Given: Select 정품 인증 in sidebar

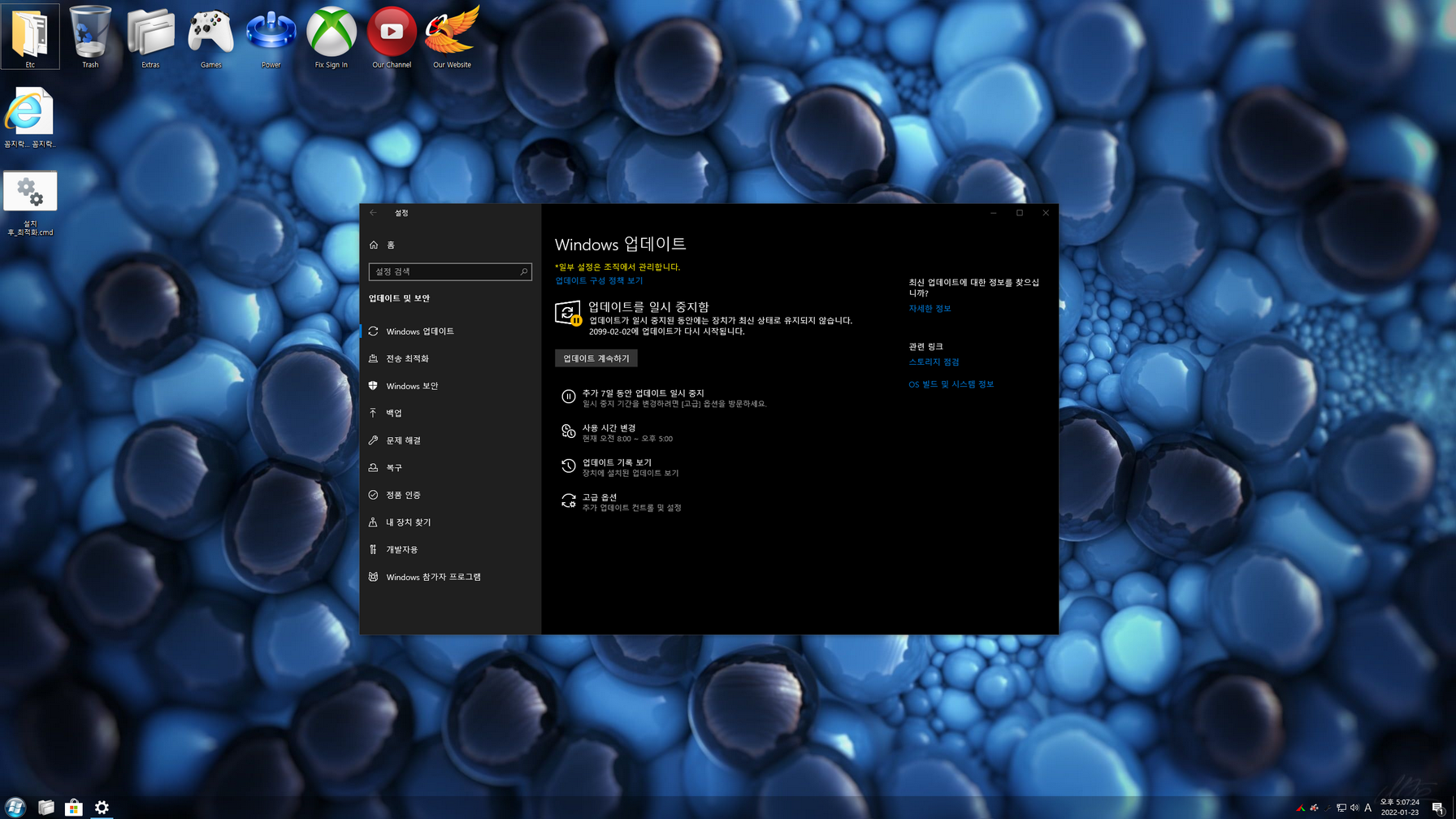Looking at the screenshot, I should 450,495.
